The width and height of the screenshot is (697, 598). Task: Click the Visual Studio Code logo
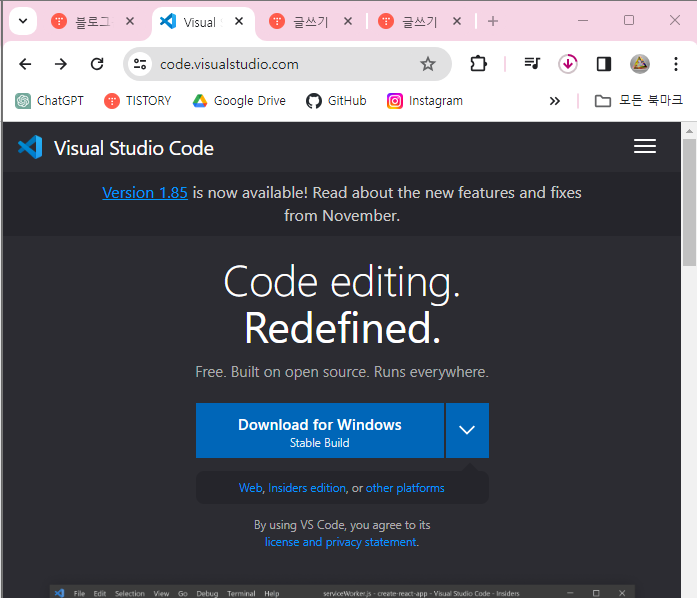30,147
